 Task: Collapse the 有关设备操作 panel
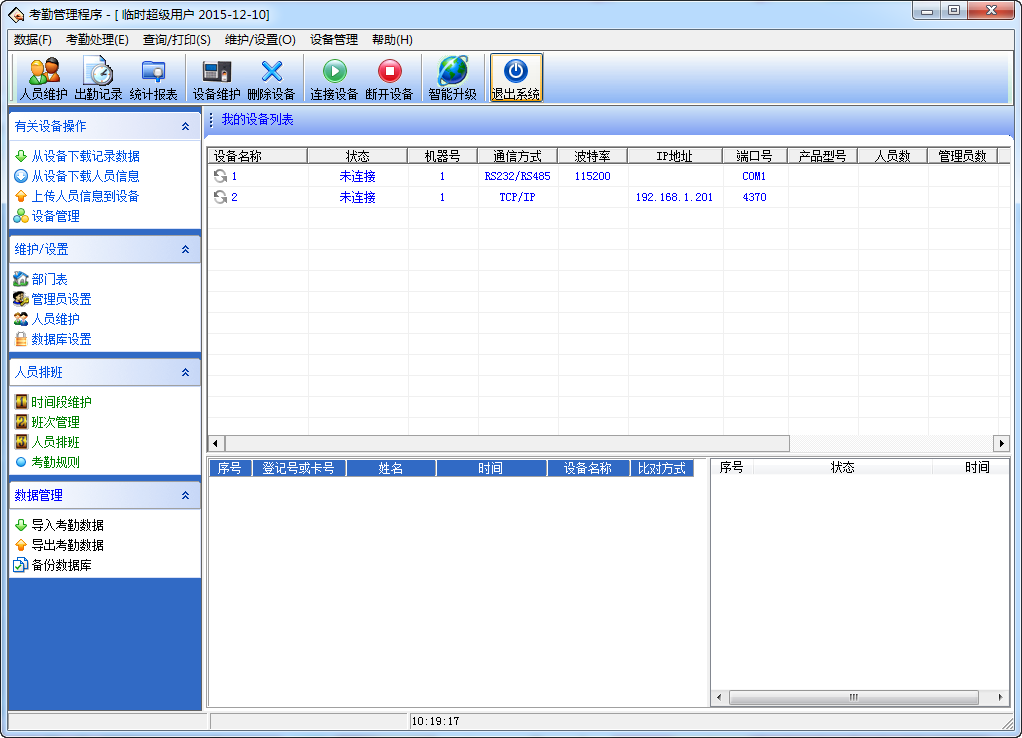coord(185,127)
